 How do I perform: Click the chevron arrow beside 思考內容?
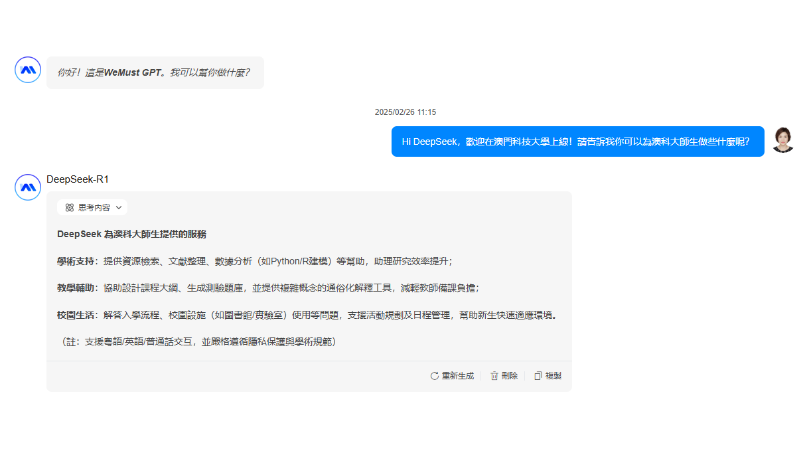(119, 207)
